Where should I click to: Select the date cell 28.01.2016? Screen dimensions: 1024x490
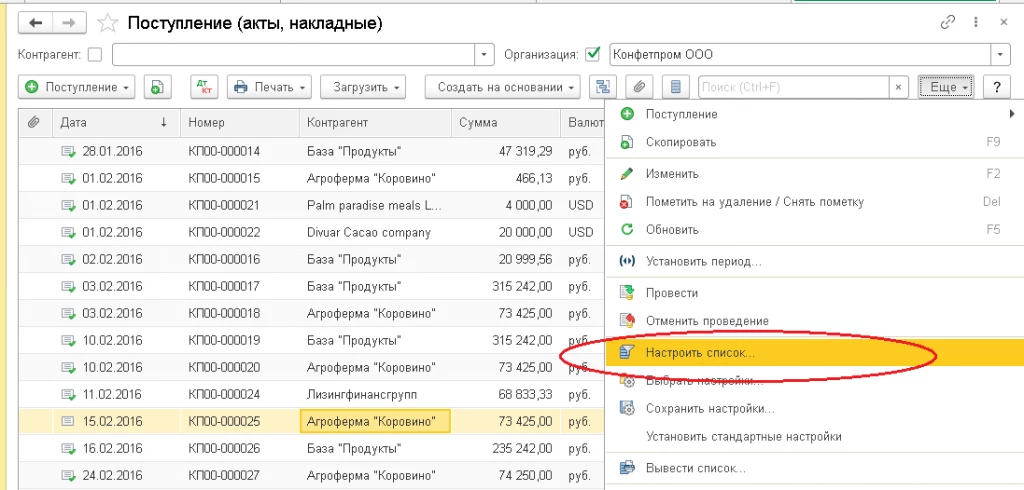pyautogui.click(x=116, y=152)
